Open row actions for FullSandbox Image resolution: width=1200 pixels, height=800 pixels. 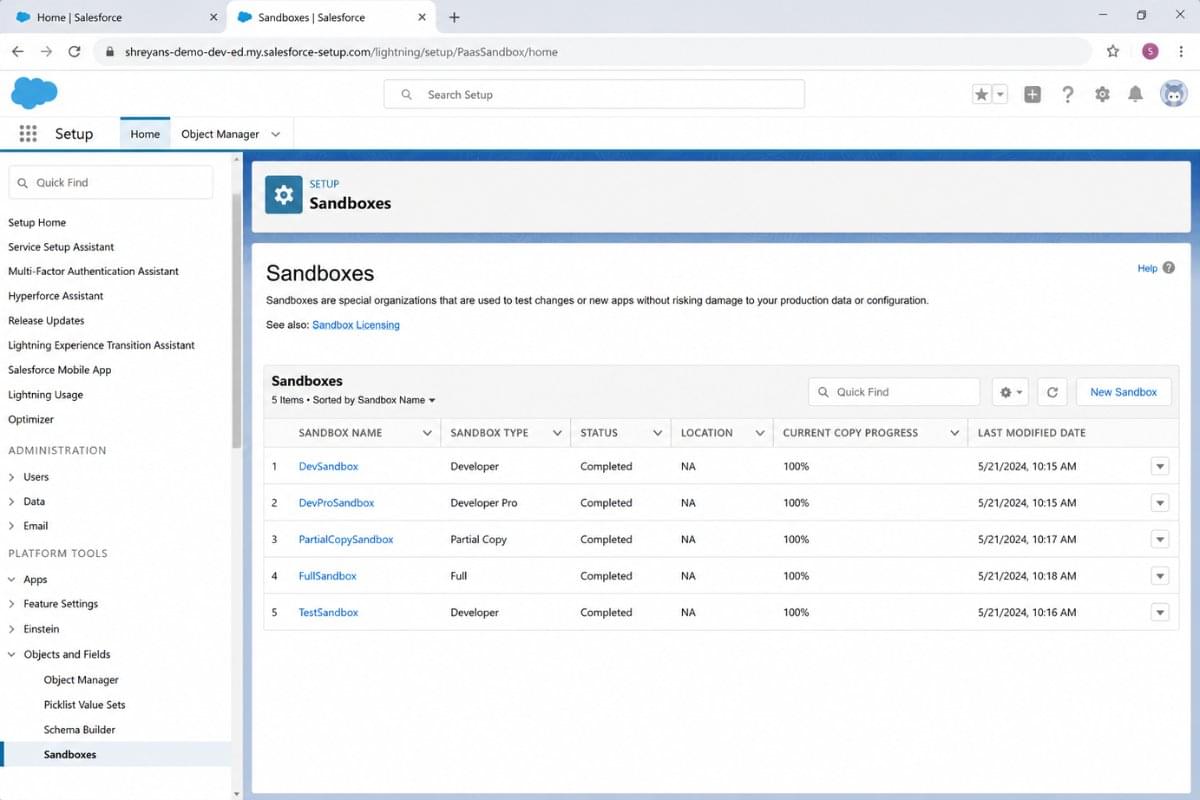pos(1160,576)
